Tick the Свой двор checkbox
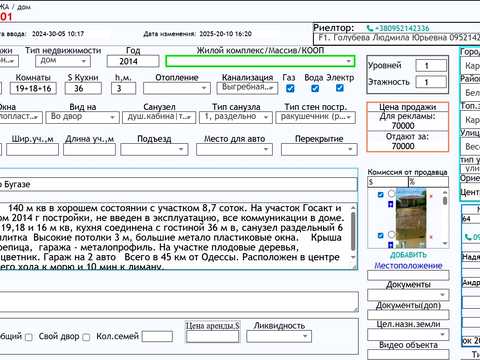 [x=86, y=337]
